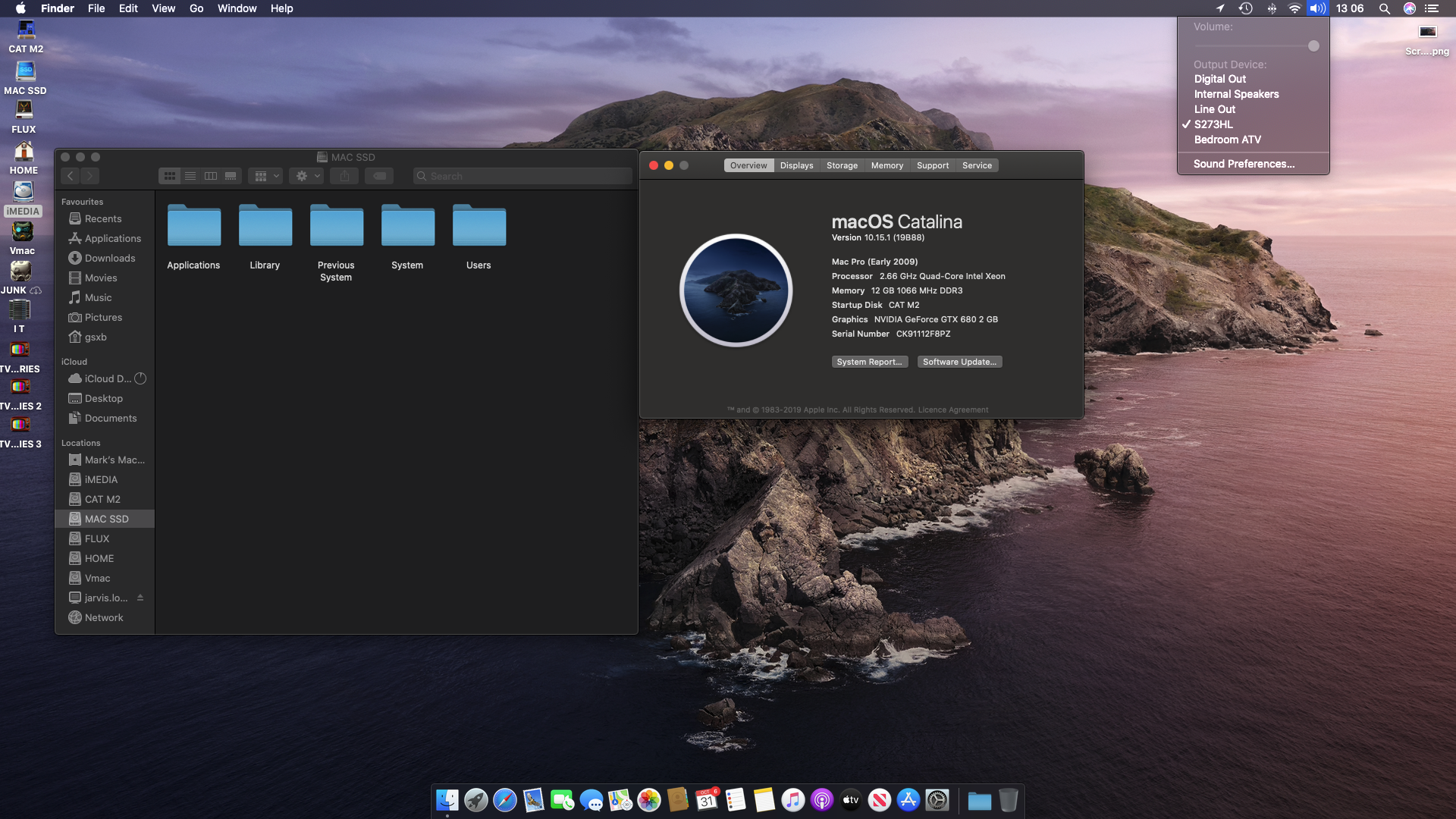Click the System Report... button
The image size is (1456, 819).
[x=869, y=362]
